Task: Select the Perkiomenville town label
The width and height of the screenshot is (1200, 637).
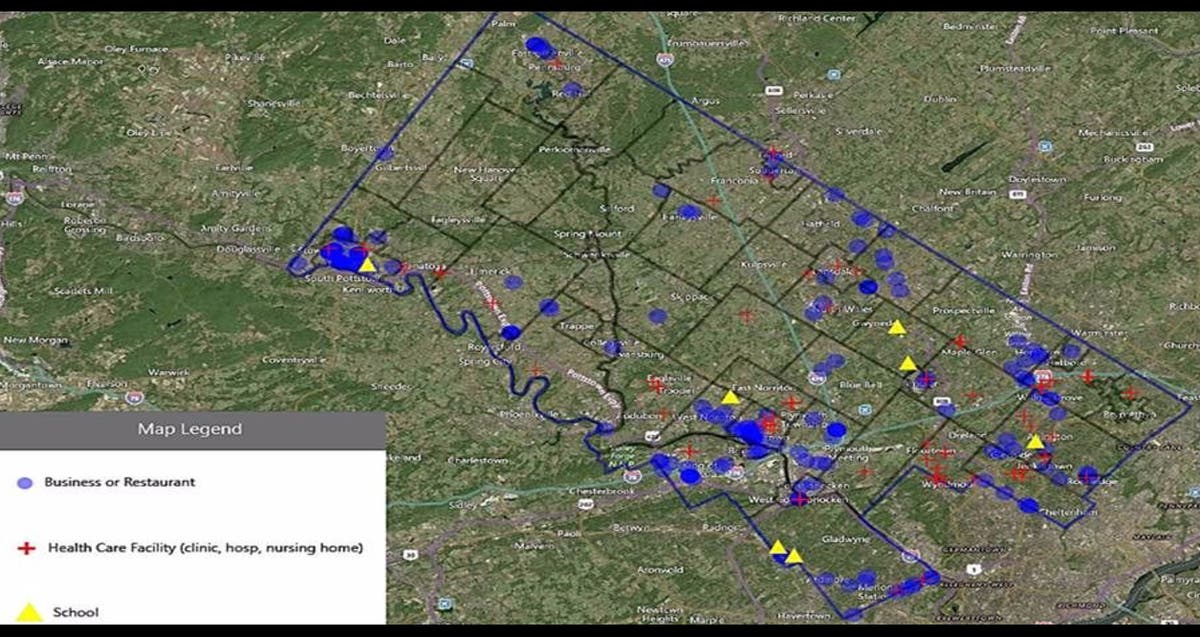Action: click(x=573, y=149)
